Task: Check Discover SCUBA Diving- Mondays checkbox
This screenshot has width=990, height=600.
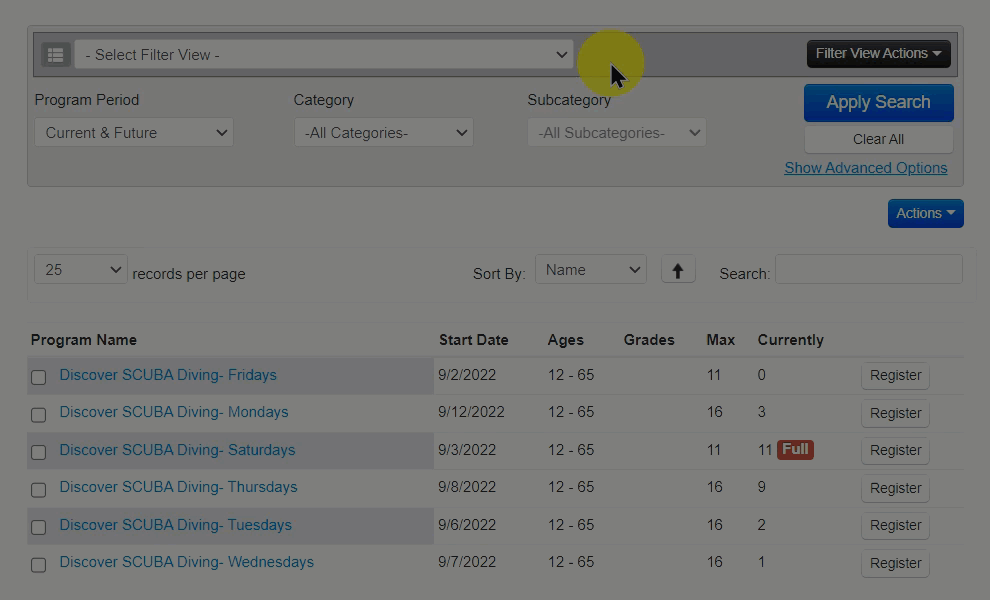Action: pyautogui.click(x=39, y=414)
